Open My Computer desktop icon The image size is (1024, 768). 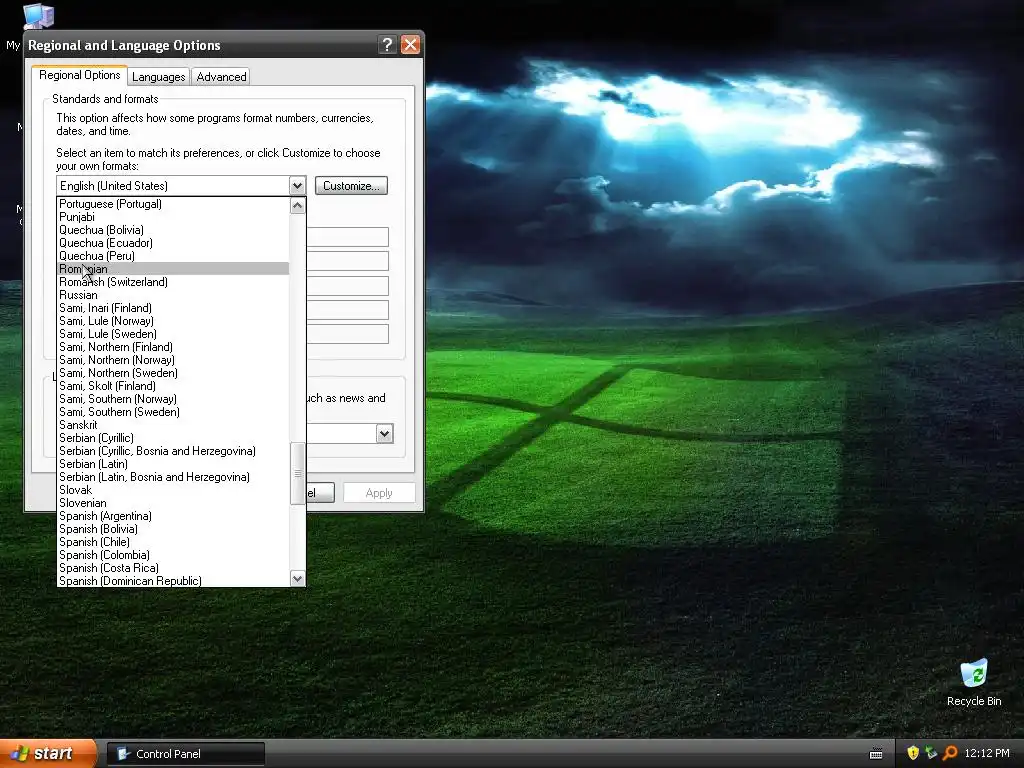click(38, 16)
